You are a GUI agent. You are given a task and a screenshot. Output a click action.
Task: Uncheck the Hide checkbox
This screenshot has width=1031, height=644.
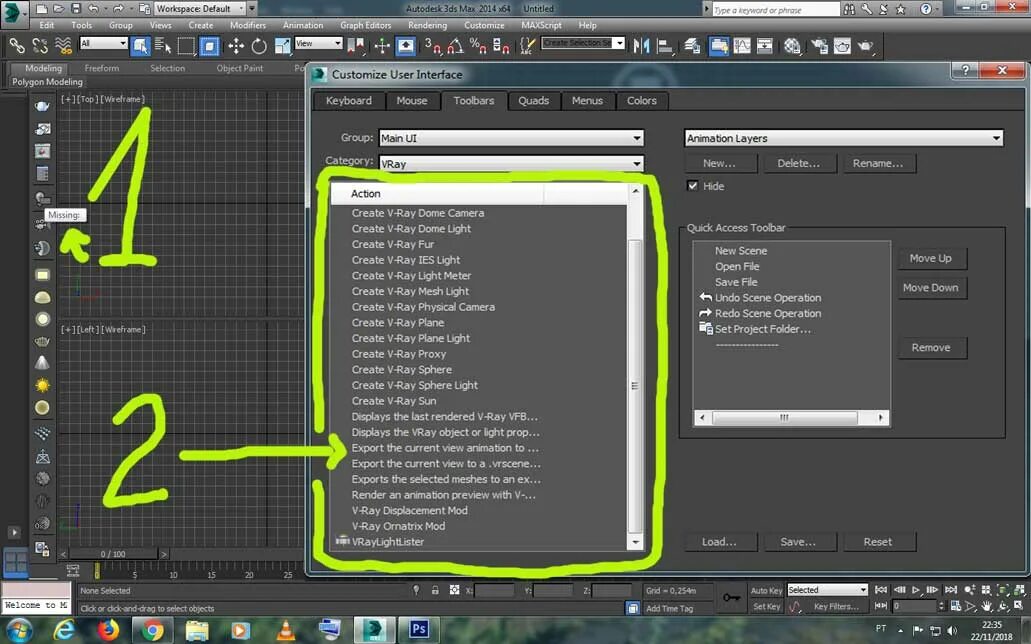click(692, 186)
